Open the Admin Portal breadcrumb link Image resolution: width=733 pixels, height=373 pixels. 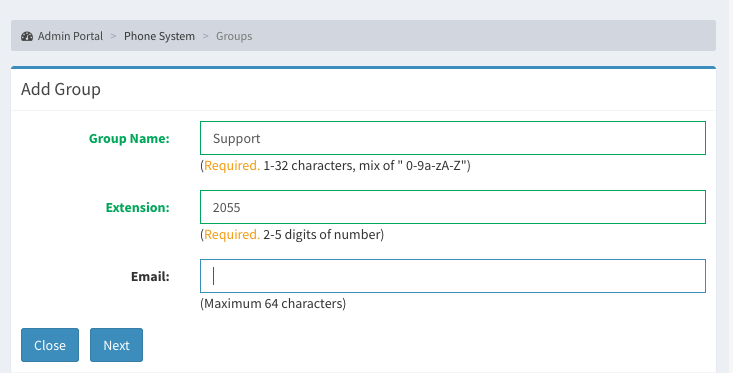click(70, 36)
